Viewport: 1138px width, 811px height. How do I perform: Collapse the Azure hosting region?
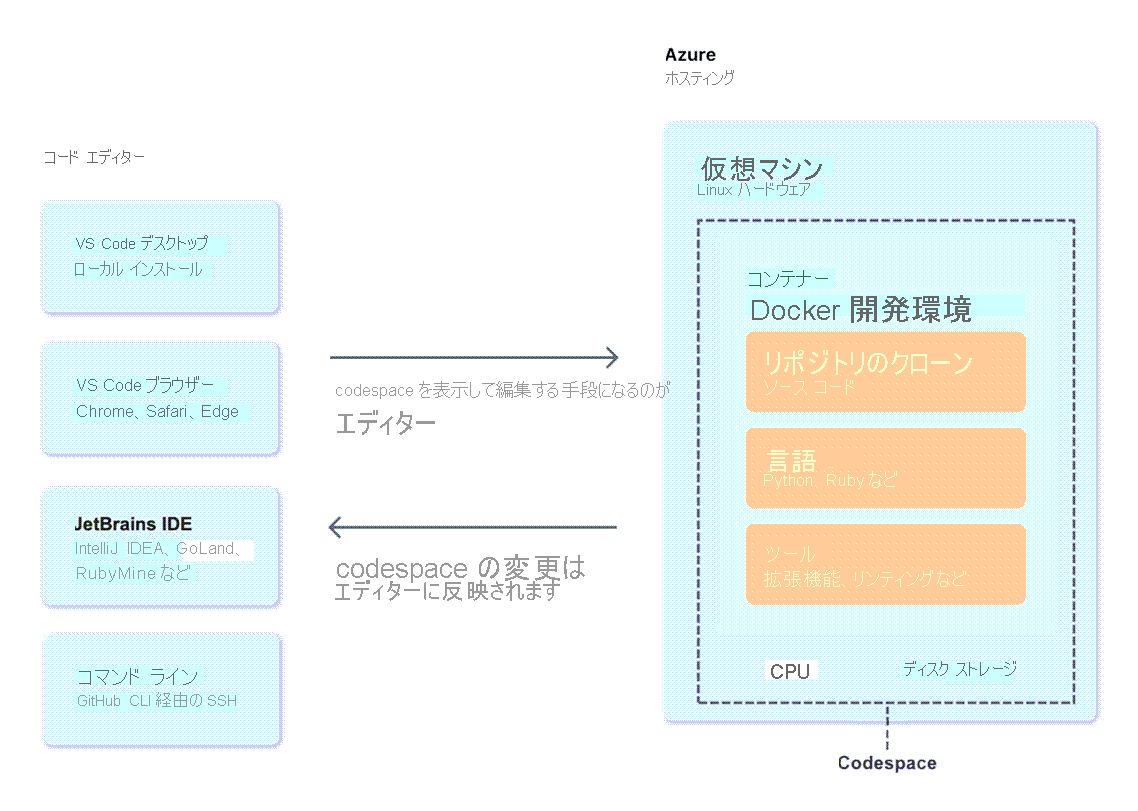click(x=881, y=420)
